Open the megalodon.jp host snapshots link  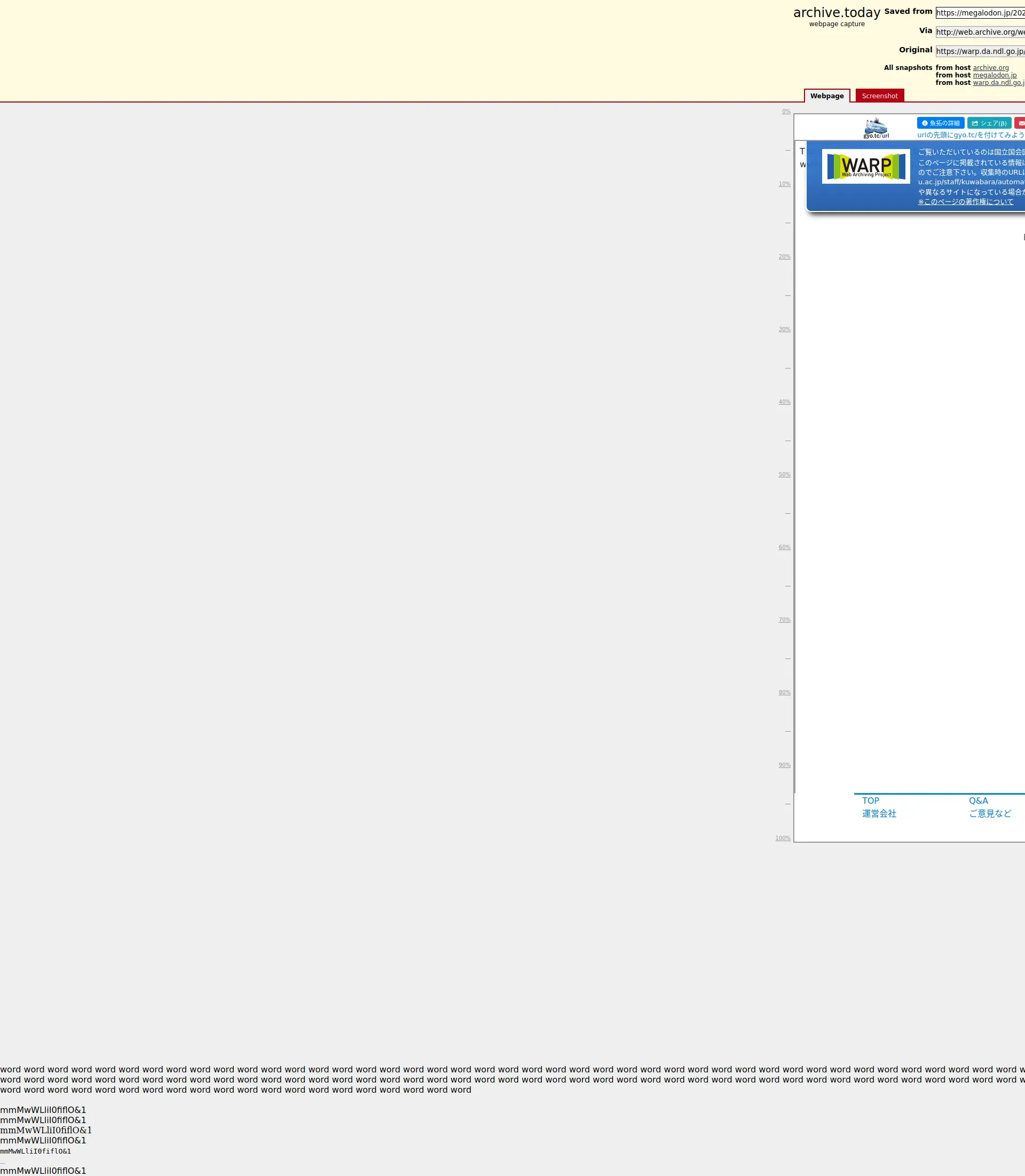point(994,75)
